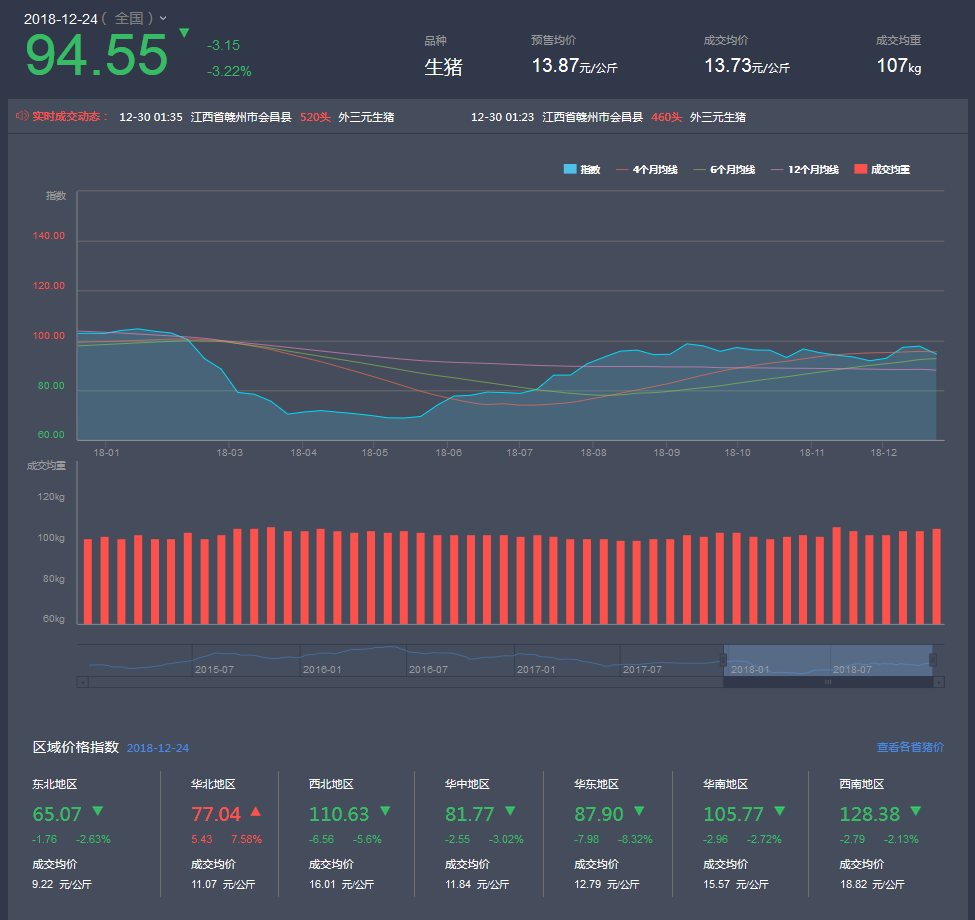Image resolution: width=975 pixels, height=920 pixels.
Task: Click the green down arrow for 华东地区
Action: pos(638,811)
